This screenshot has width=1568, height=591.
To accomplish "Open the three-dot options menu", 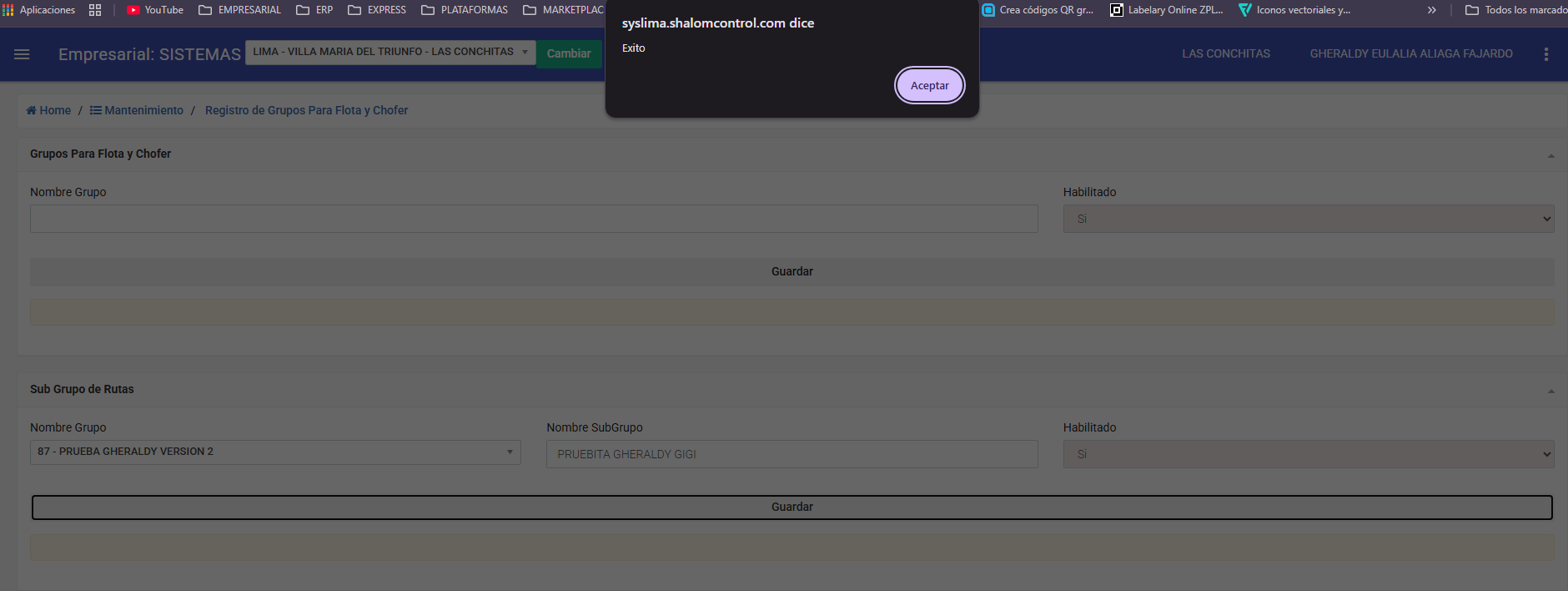I will tap(1545, 54).
